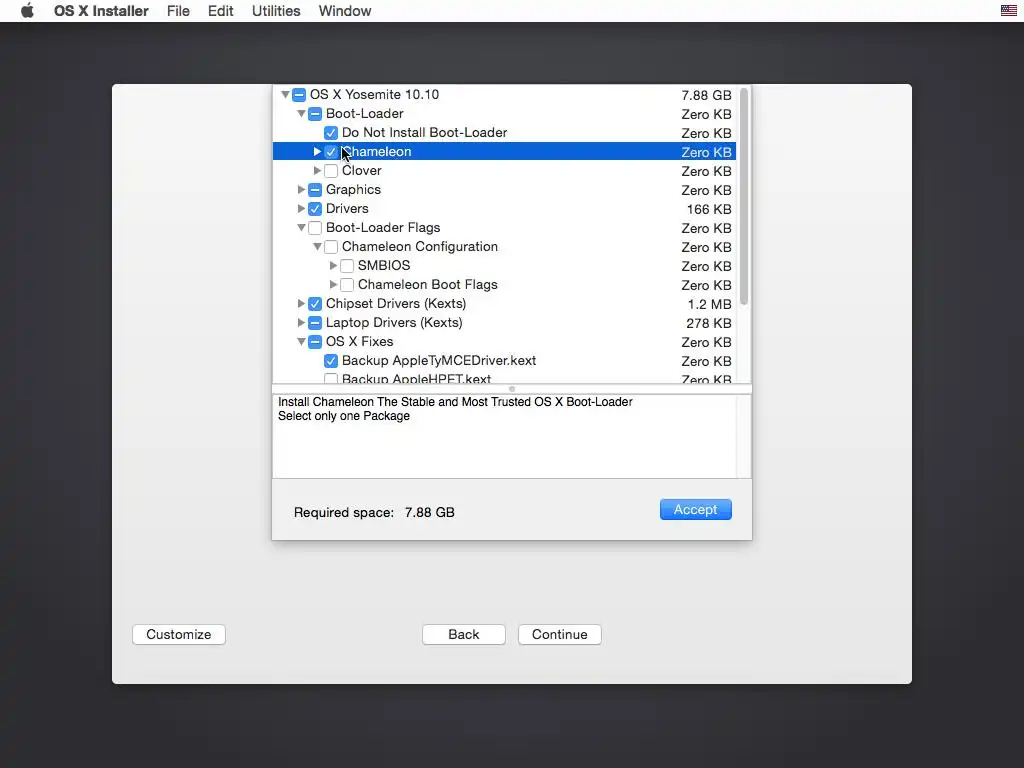Expand Laptop Drivers (Kexts)
The image size is (1024, 768).
coord(301,323)
